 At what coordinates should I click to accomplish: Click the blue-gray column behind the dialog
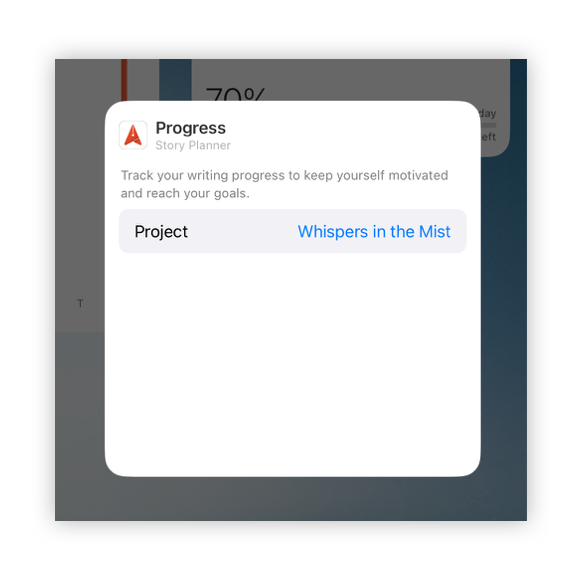point(175,80)
